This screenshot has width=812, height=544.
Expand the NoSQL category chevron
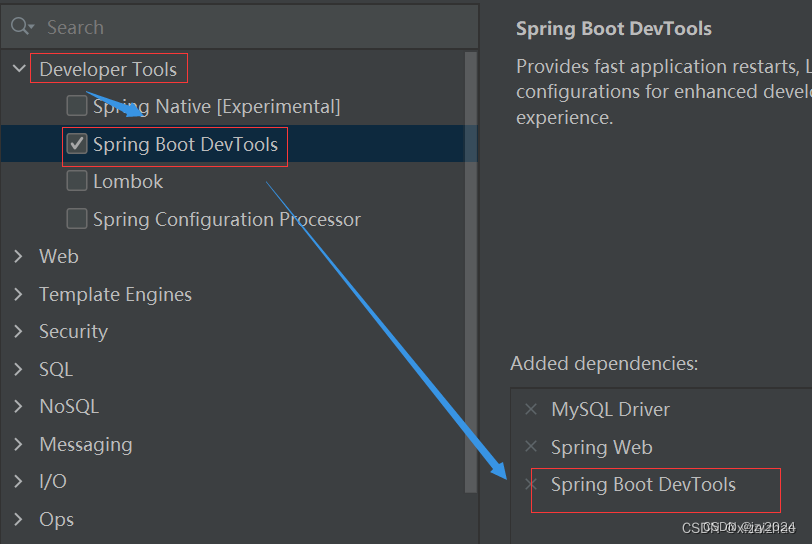pos(18,406)
